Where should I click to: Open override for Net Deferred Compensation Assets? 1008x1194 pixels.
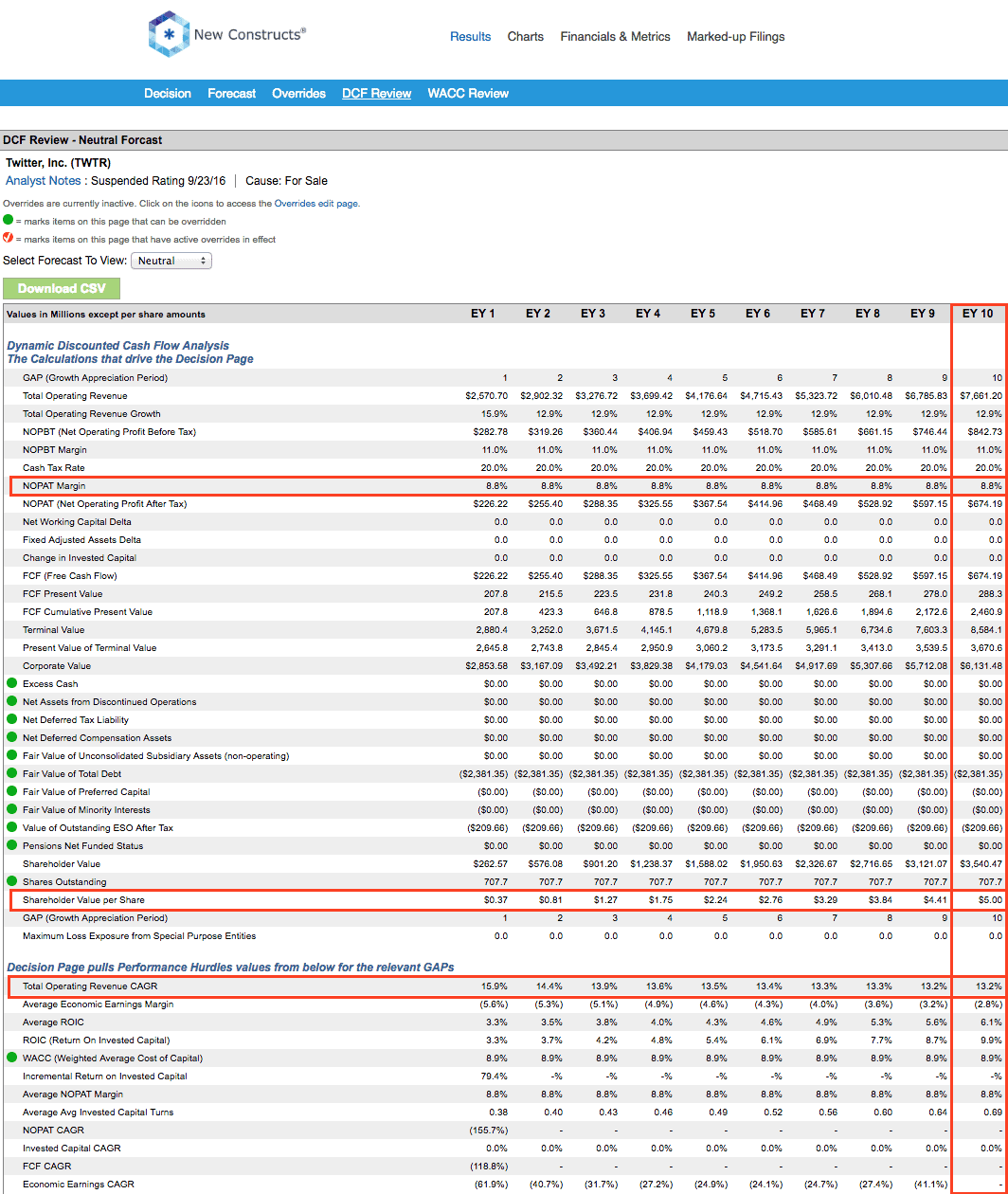pos(11,737)
